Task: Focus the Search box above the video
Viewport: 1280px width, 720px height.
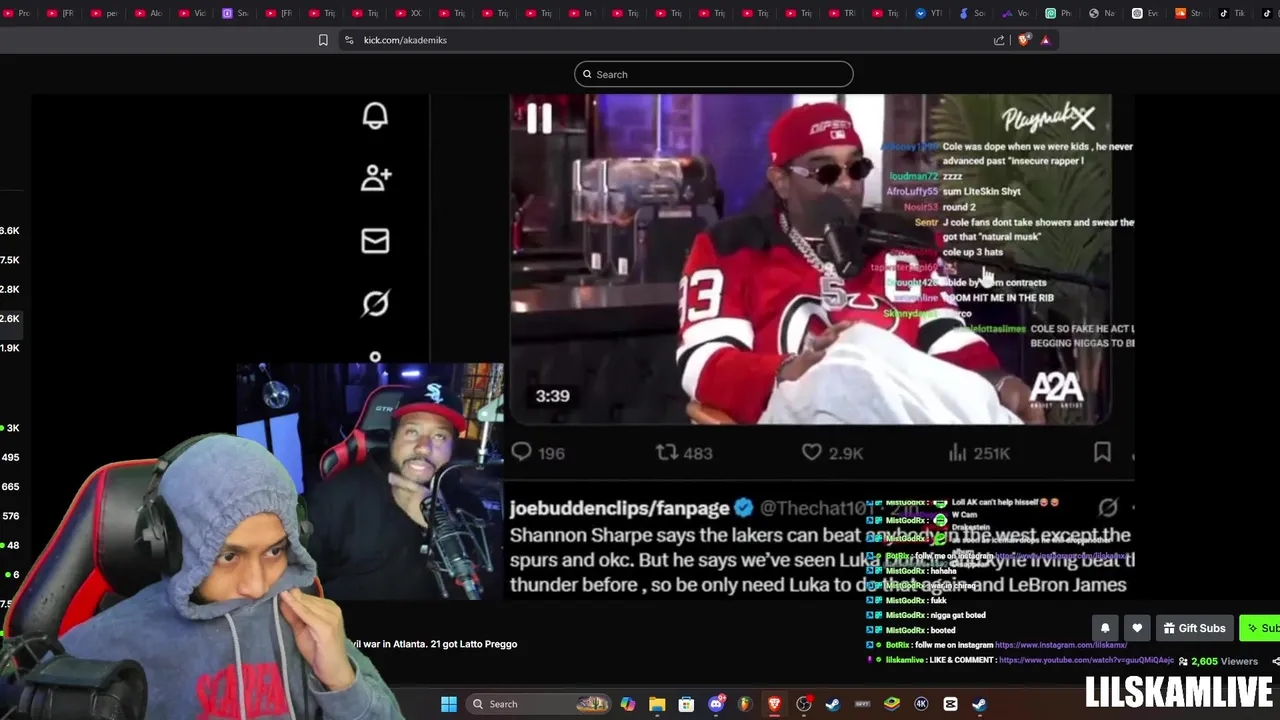Action: click(x=713, y=74)
